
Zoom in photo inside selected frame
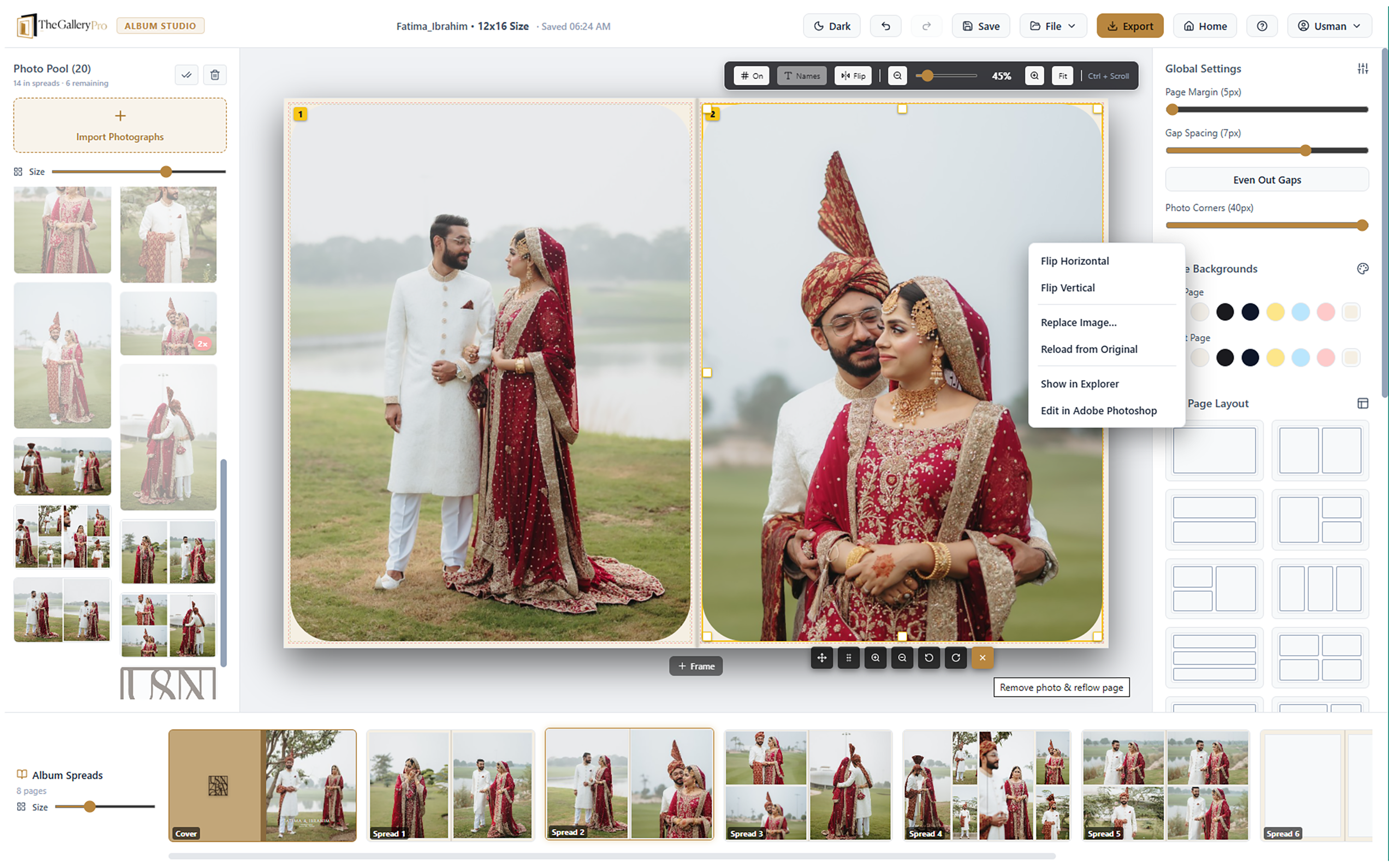875,658
